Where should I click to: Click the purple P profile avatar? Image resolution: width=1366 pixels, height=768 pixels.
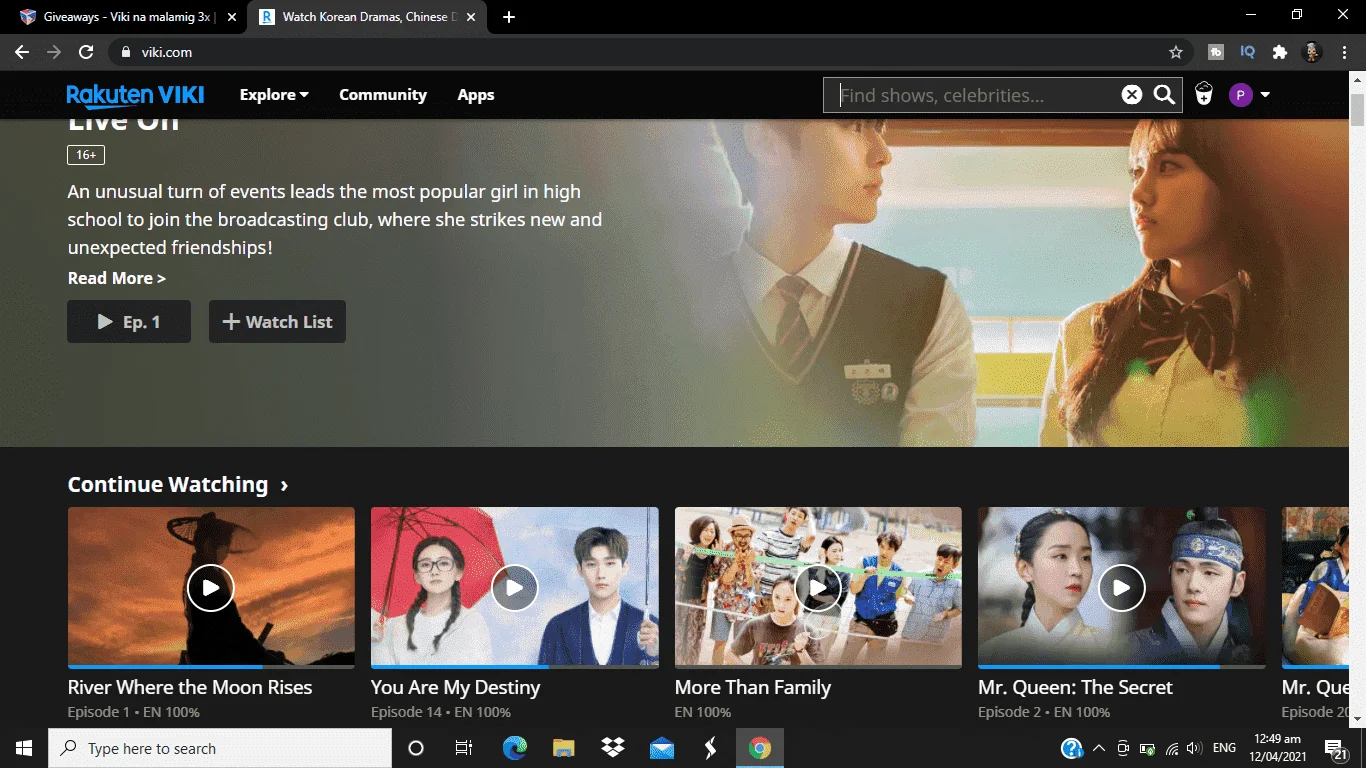(x=1240, y=95)
